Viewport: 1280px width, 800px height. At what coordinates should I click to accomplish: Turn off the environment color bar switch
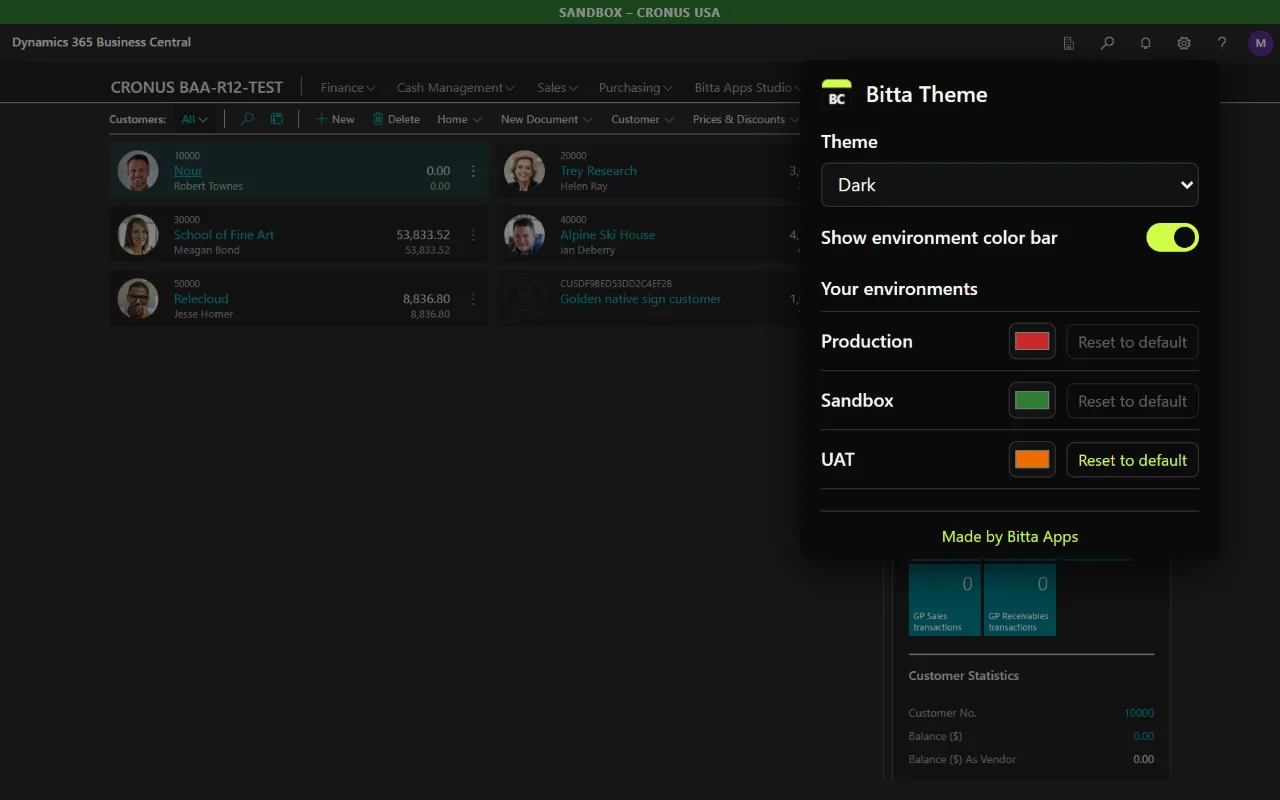tap(1172, 237)
